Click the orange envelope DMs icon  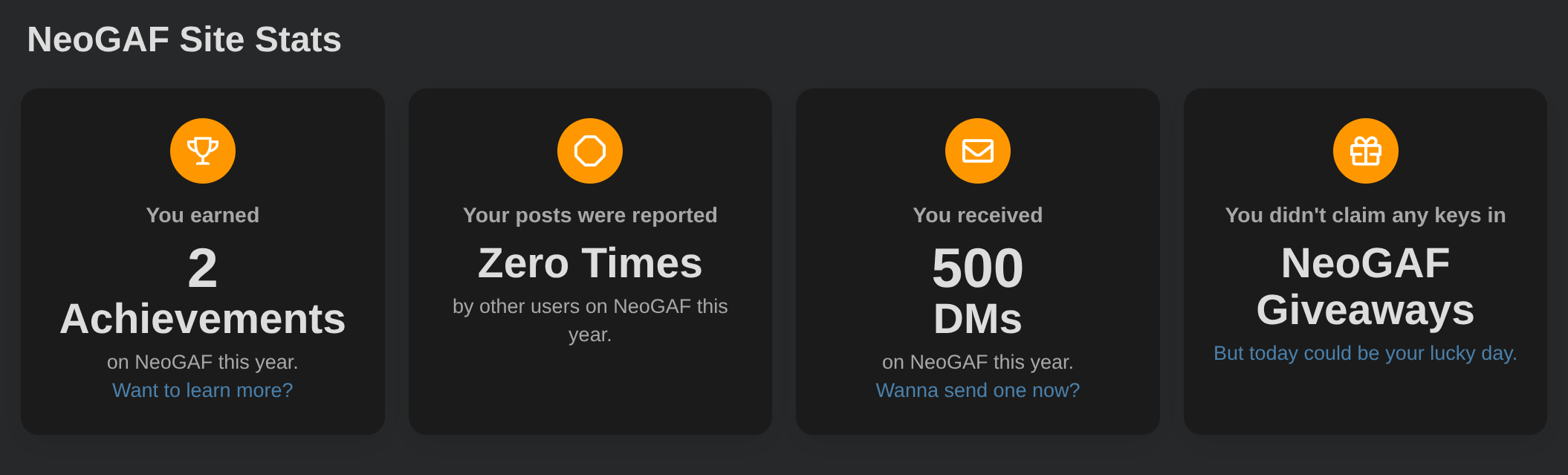[x=978, y=151]
